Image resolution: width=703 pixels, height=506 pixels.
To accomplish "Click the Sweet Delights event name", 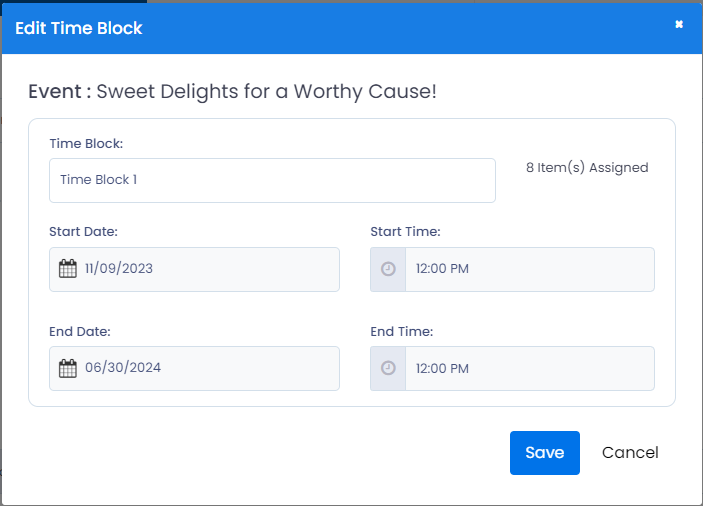I will (x=266, y=92).
